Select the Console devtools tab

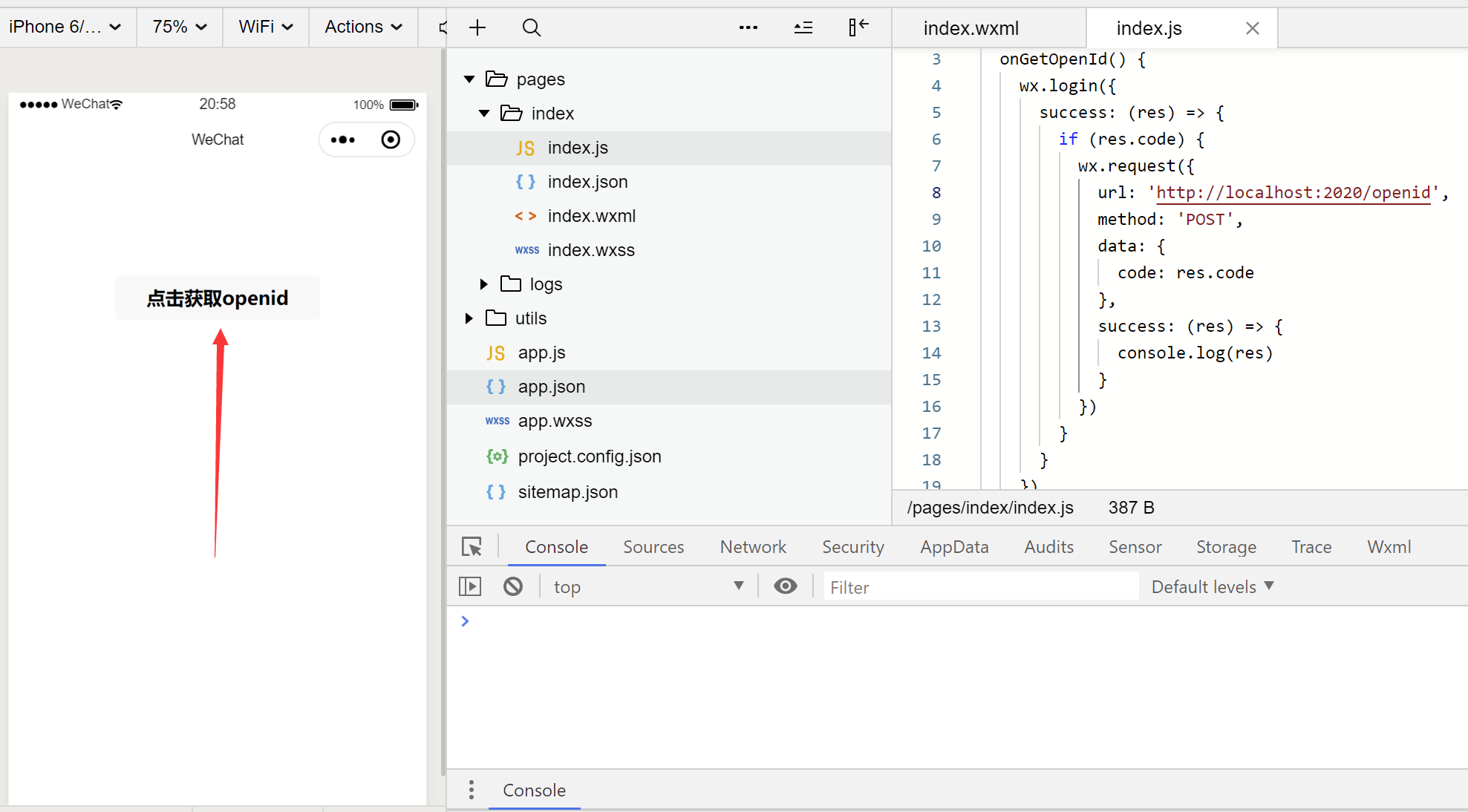[556, 547]
